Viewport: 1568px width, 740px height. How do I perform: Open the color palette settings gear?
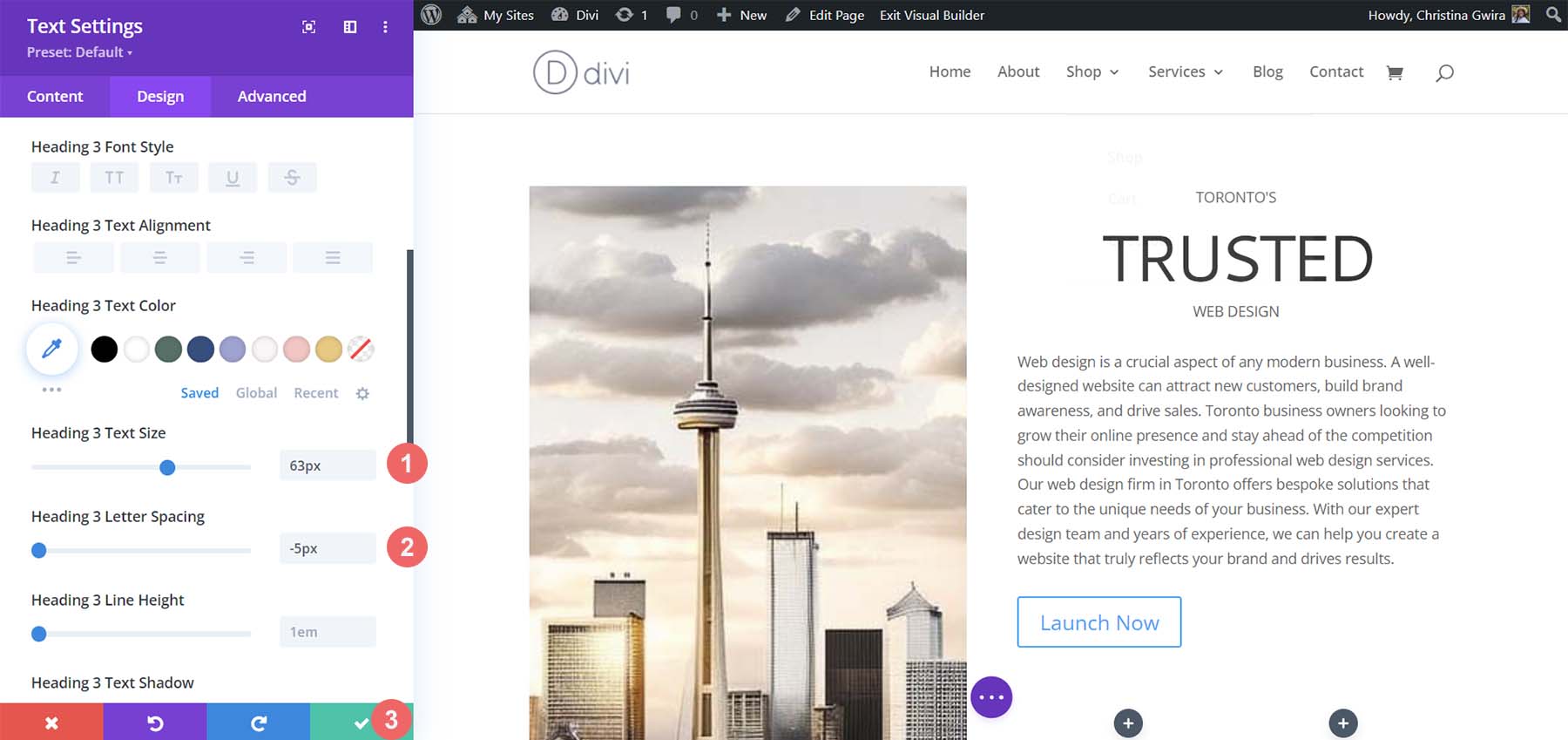(362, 394)
